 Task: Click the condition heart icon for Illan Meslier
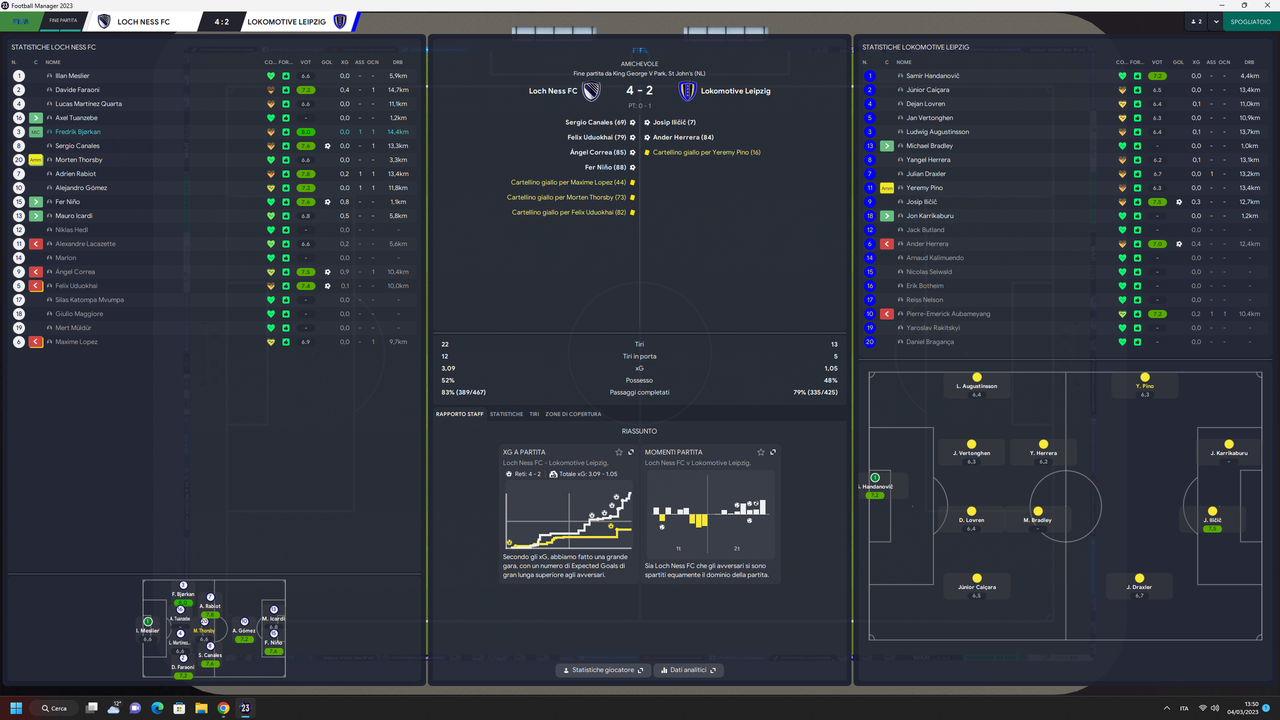click(270, 76)
